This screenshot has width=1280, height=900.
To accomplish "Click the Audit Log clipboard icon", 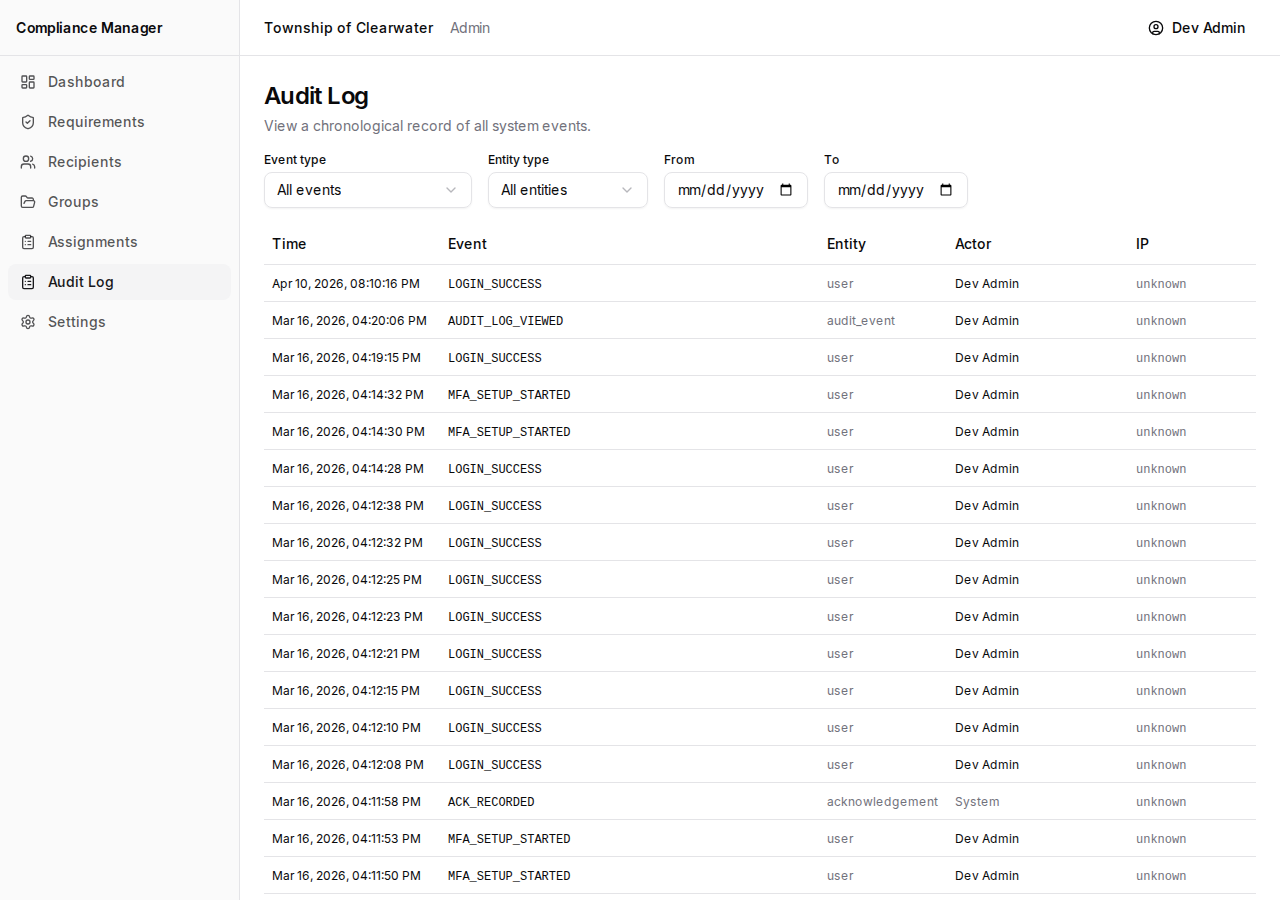I will (x=28, y=282).
